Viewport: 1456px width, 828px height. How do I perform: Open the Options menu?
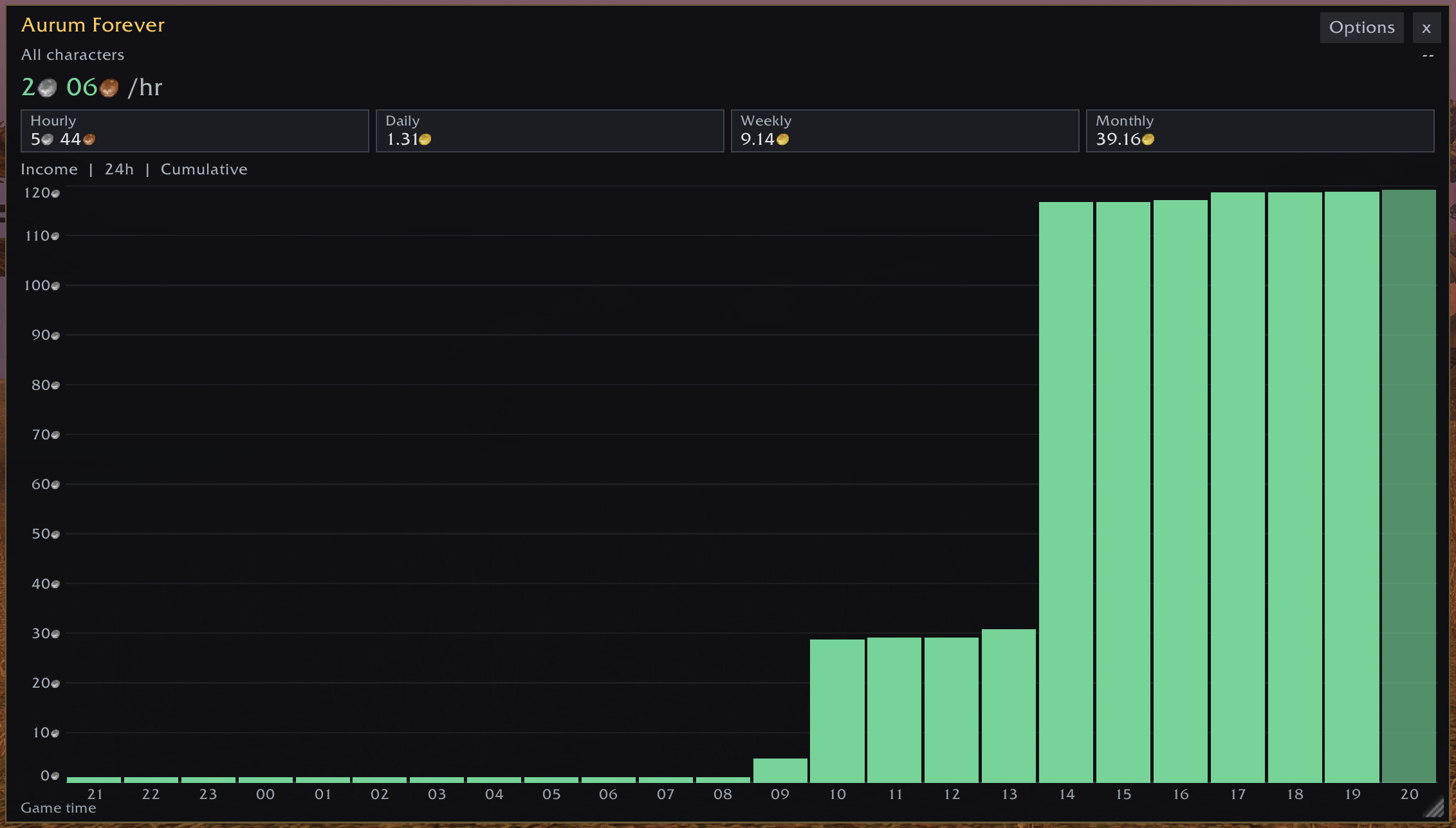point(1361,28)
